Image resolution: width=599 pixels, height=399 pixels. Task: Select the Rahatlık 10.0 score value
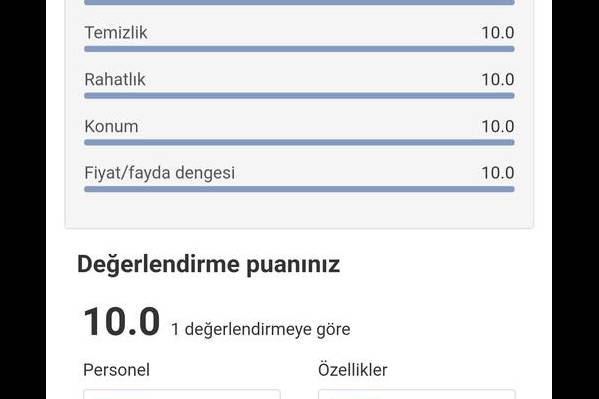[x=497, y=79]
